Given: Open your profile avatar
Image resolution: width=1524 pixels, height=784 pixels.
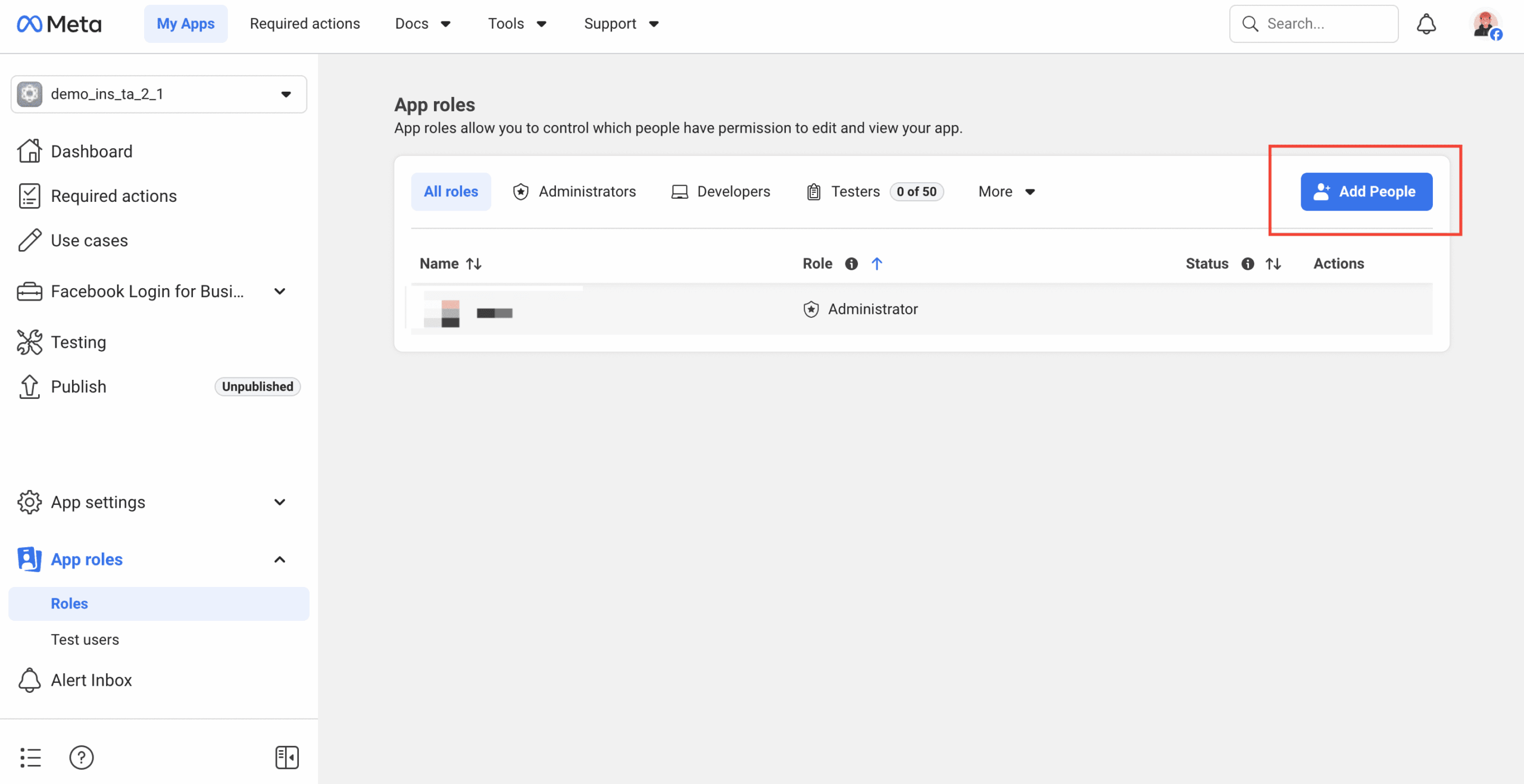Looking at the screenshot, I should tap(1483, 24).
